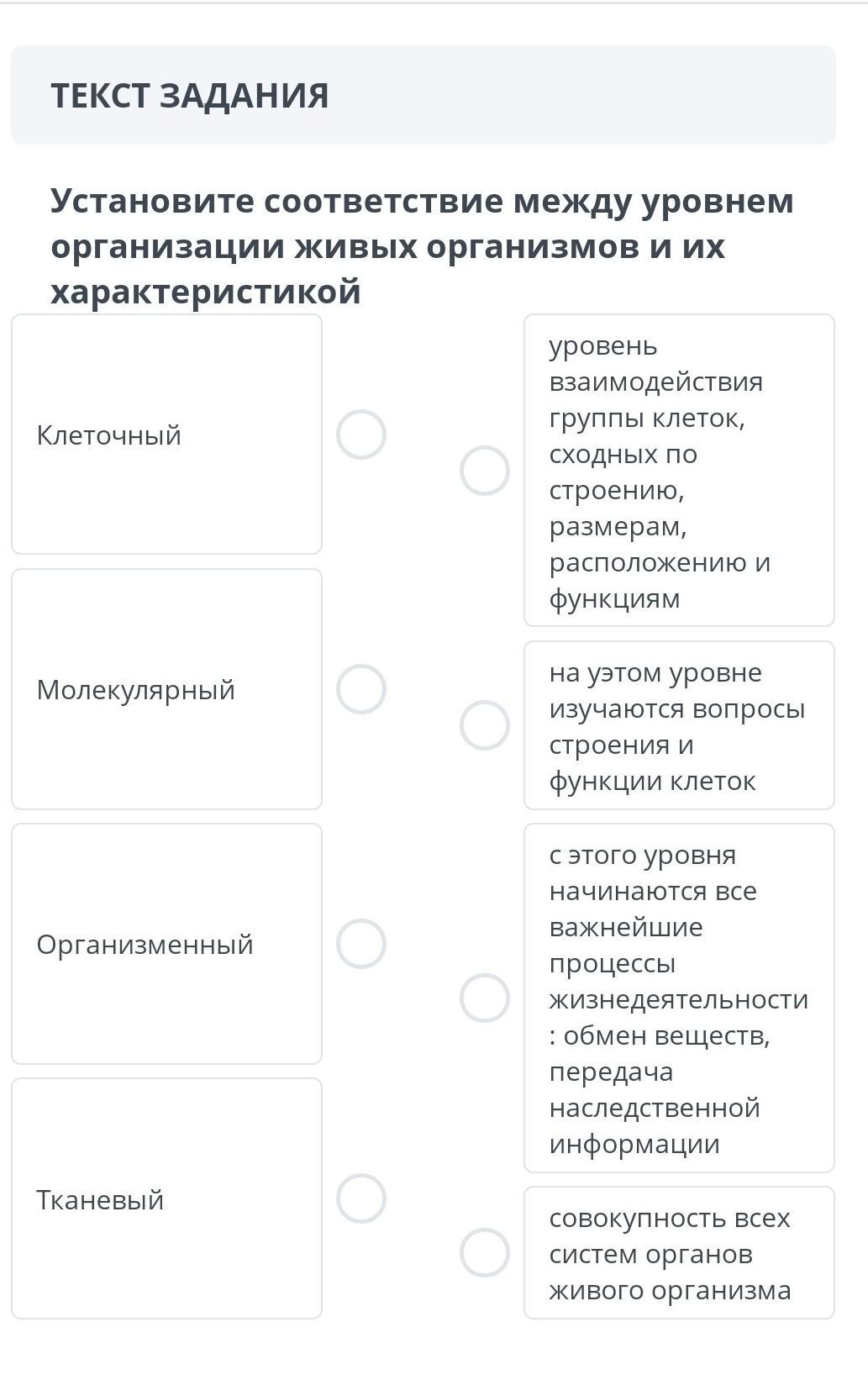Select the radio button next to Клеточный
868x1380 pixels.
(x=361, y=435)
